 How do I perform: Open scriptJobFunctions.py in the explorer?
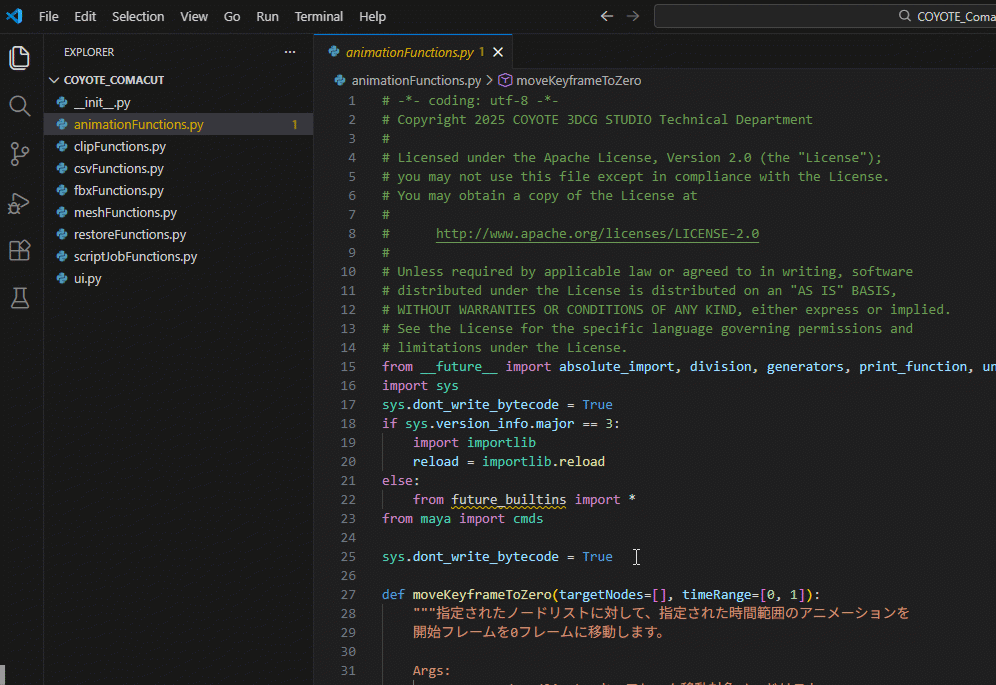point(135,257)
